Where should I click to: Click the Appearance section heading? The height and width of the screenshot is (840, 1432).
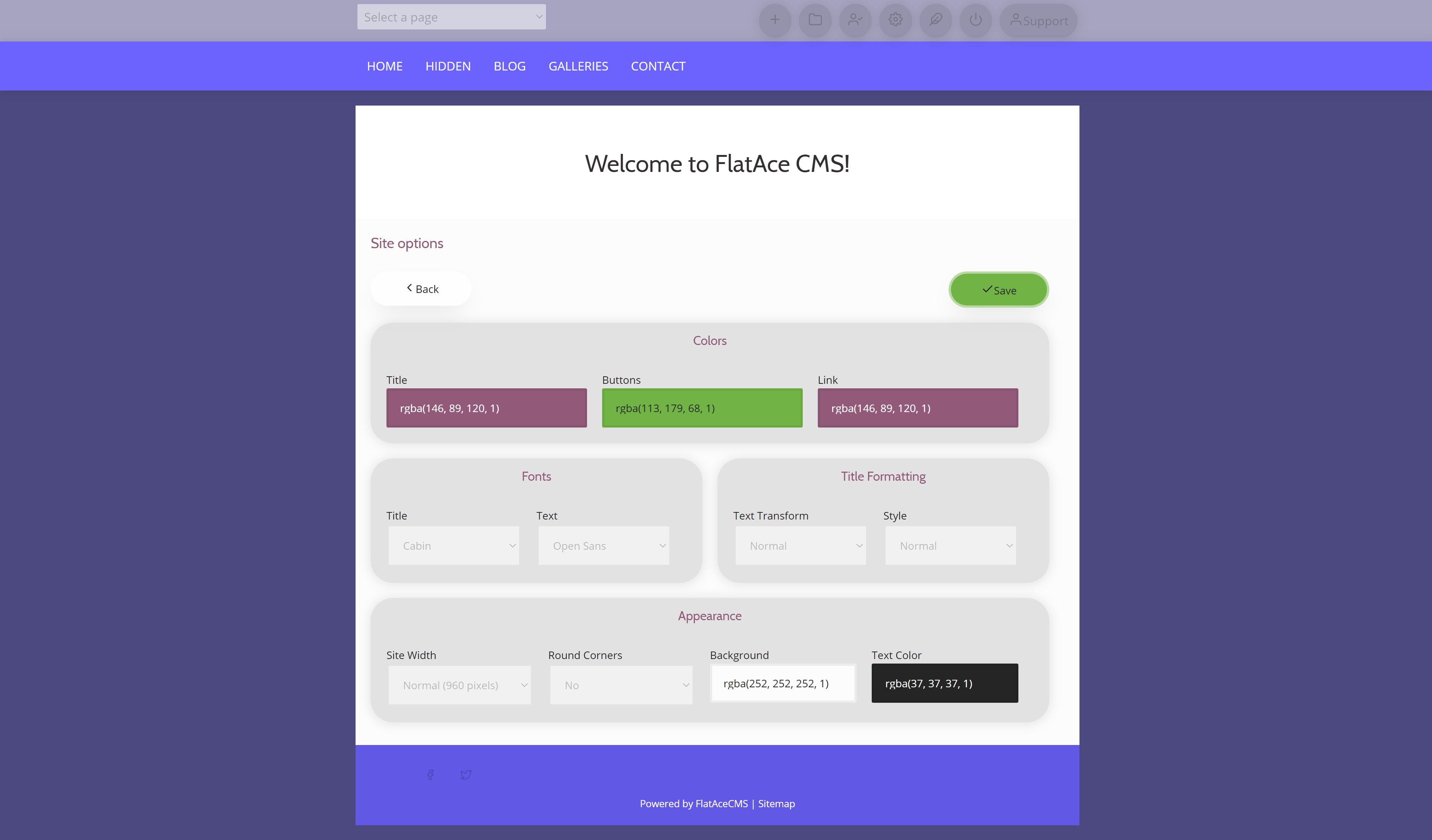pyautogui.click(x=710, y=616)
